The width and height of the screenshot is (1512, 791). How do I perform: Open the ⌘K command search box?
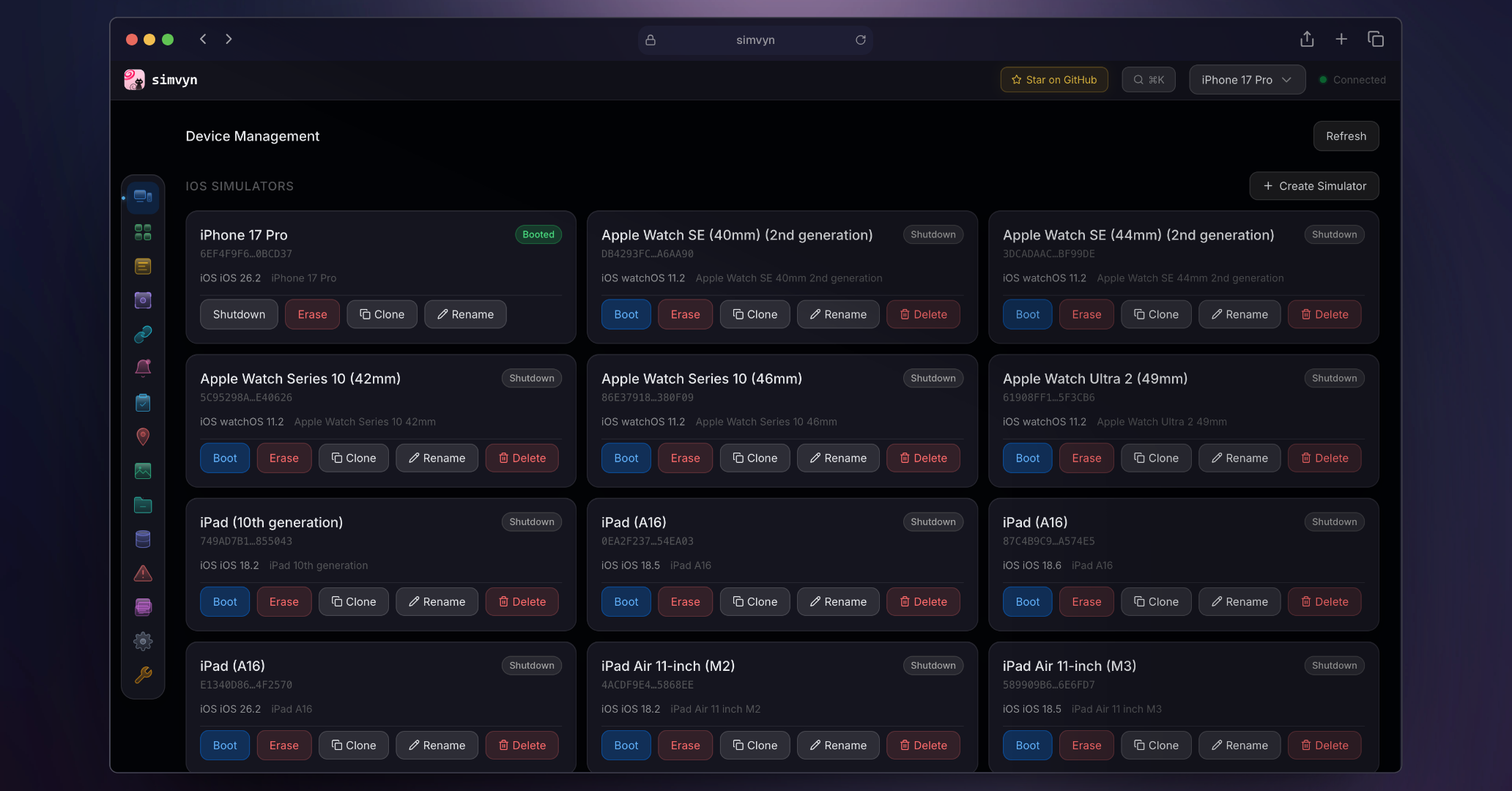(x=1148, y=80)
